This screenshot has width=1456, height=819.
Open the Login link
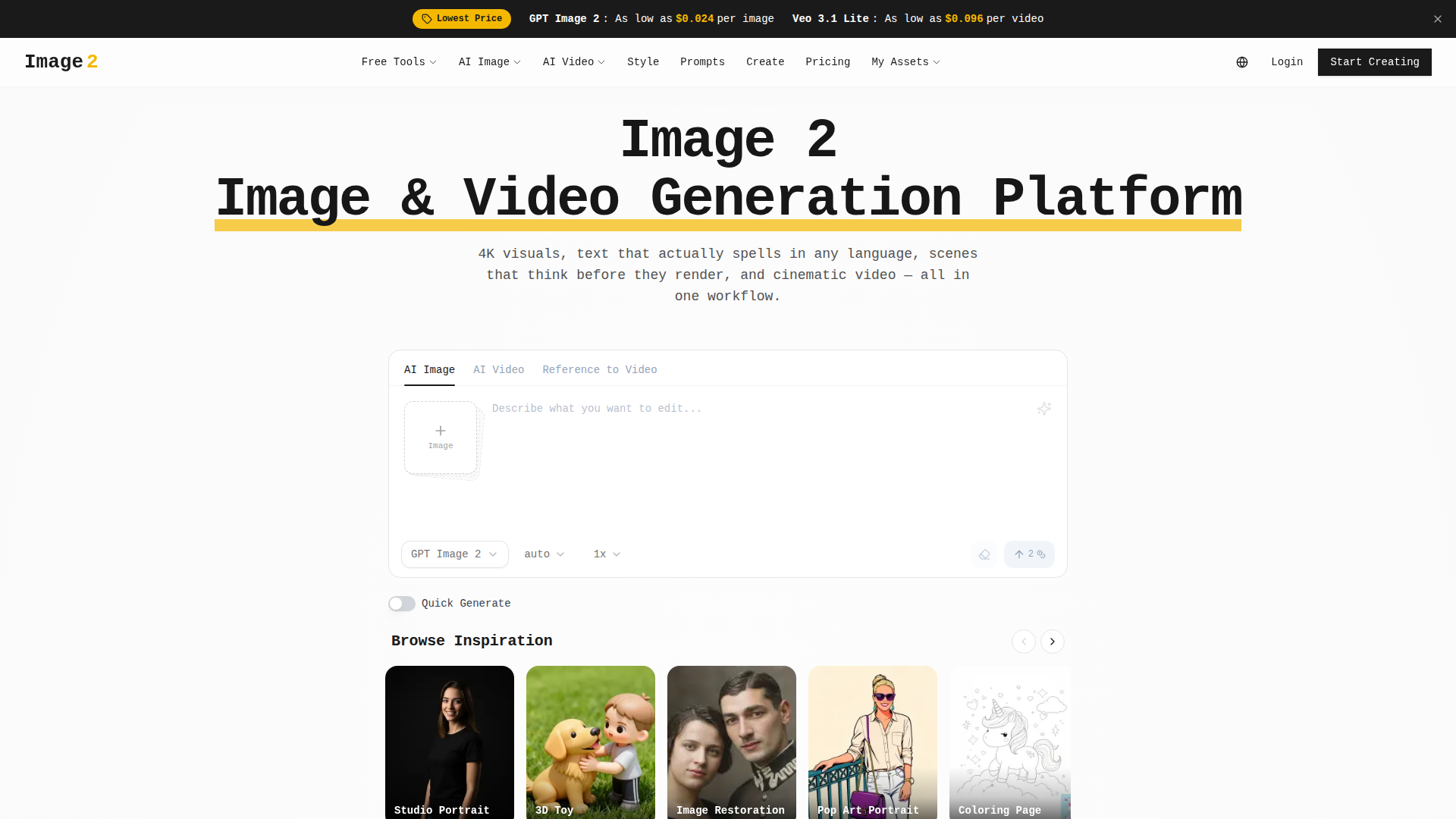click(x=1286, y=62)
